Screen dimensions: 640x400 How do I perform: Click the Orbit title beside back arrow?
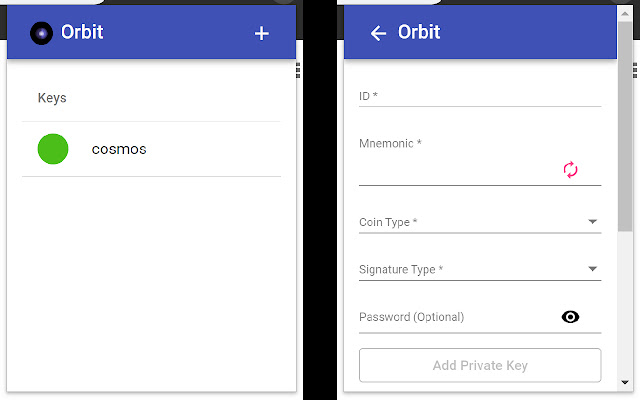(419, 33)
